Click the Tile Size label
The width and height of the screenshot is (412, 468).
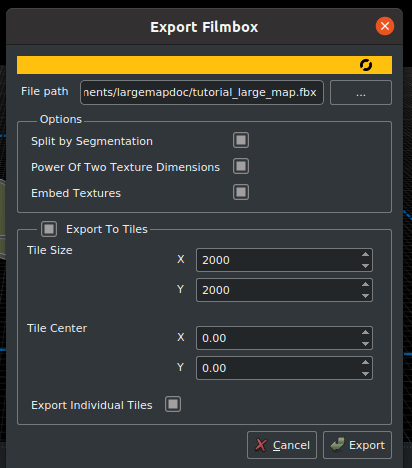(x=50, y=250)
